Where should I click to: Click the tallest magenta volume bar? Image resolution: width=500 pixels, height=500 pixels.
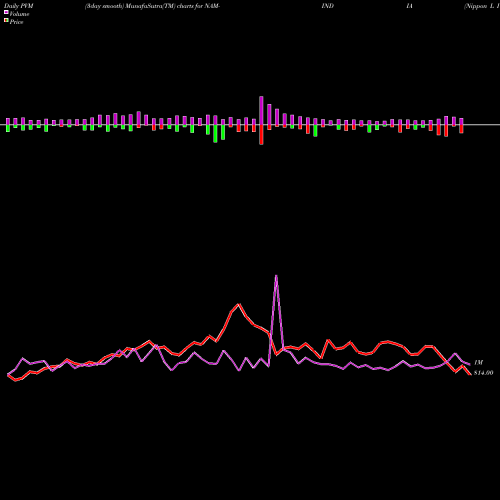[261, 111]
